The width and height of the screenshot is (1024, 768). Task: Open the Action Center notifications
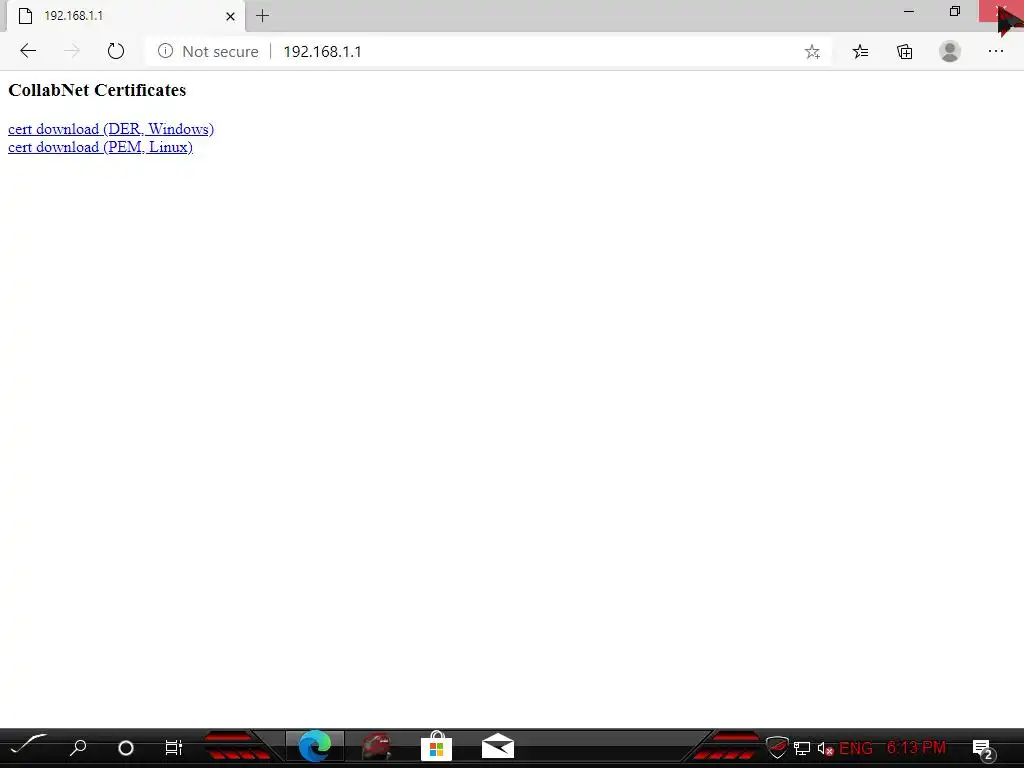(984, 749)
